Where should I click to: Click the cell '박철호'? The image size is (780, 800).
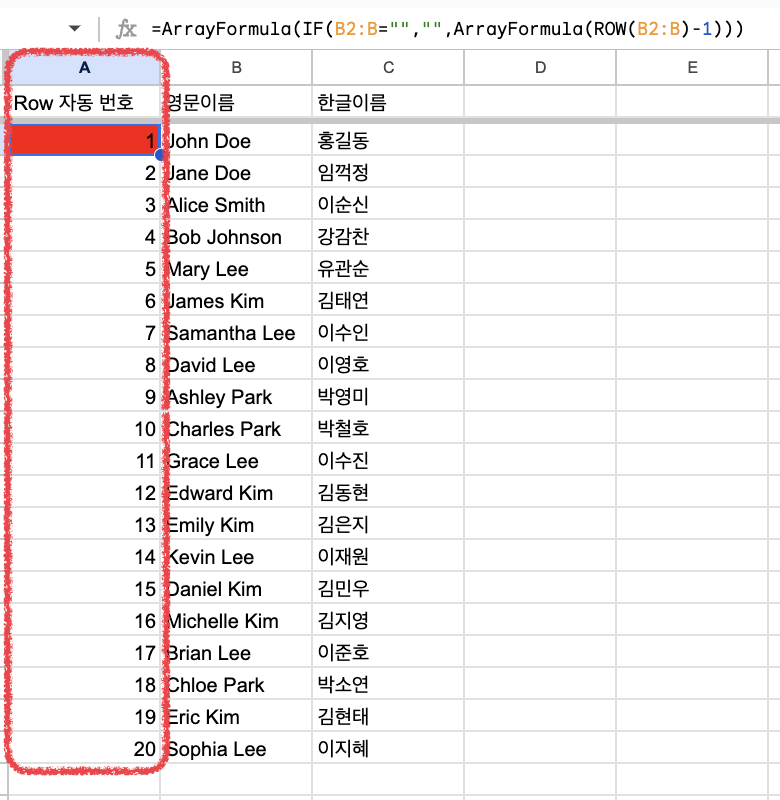pyautogui.click(x=388, y=429)
